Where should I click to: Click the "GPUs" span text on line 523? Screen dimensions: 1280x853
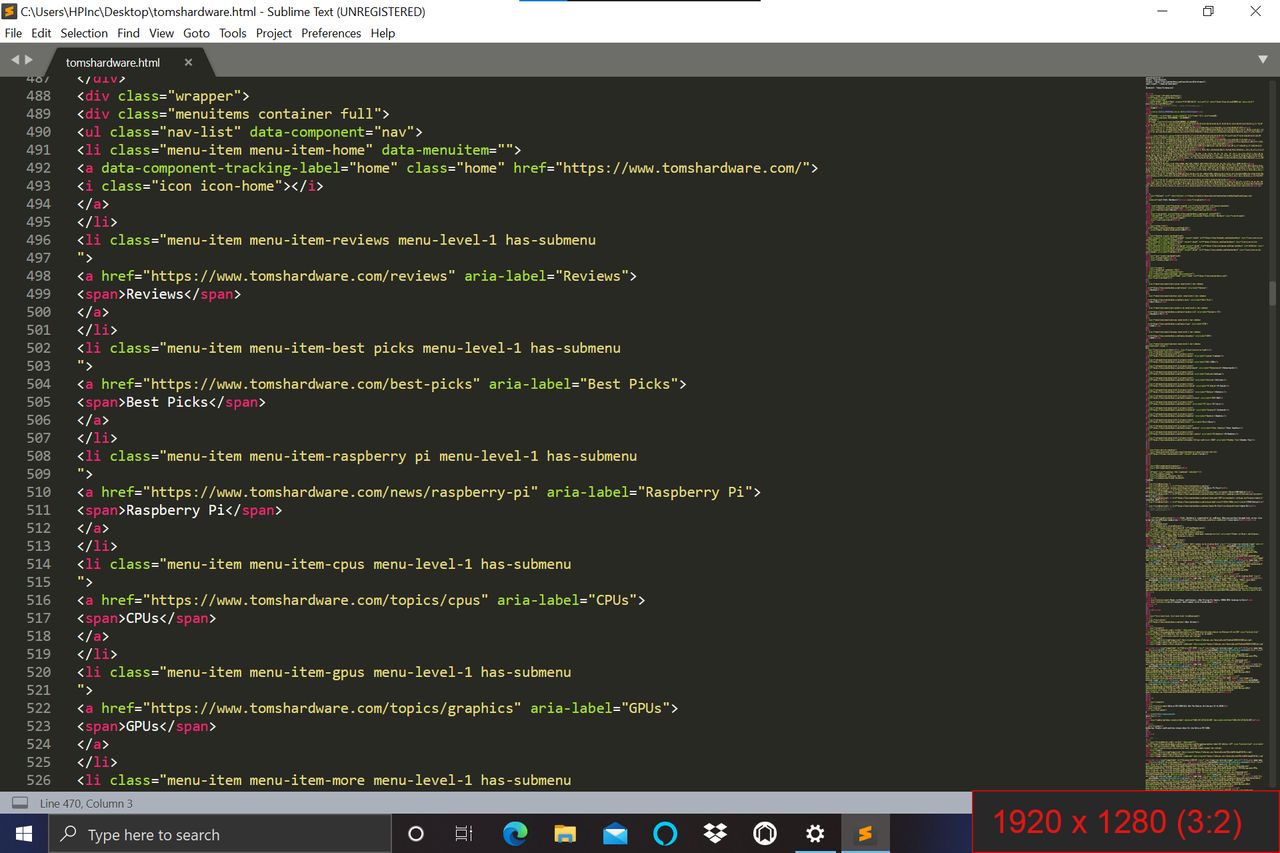point(142,726)
